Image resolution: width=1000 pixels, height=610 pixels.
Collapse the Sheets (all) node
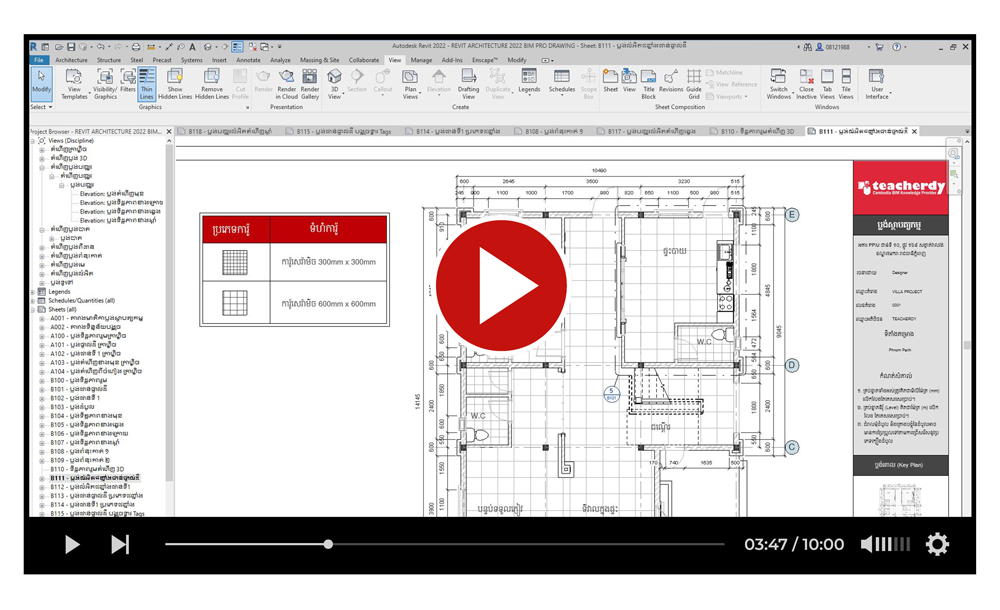point(34,309)
